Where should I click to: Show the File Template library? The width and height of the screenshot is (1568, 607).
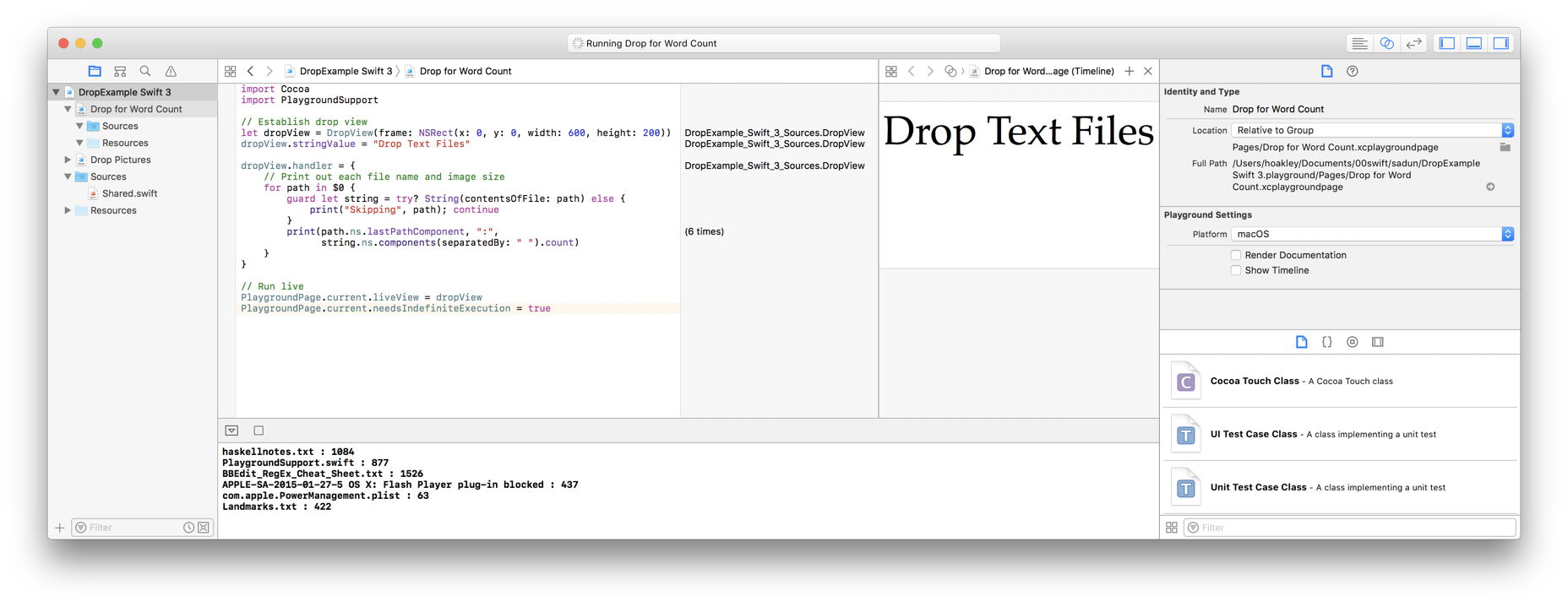tap(1301, 342)
